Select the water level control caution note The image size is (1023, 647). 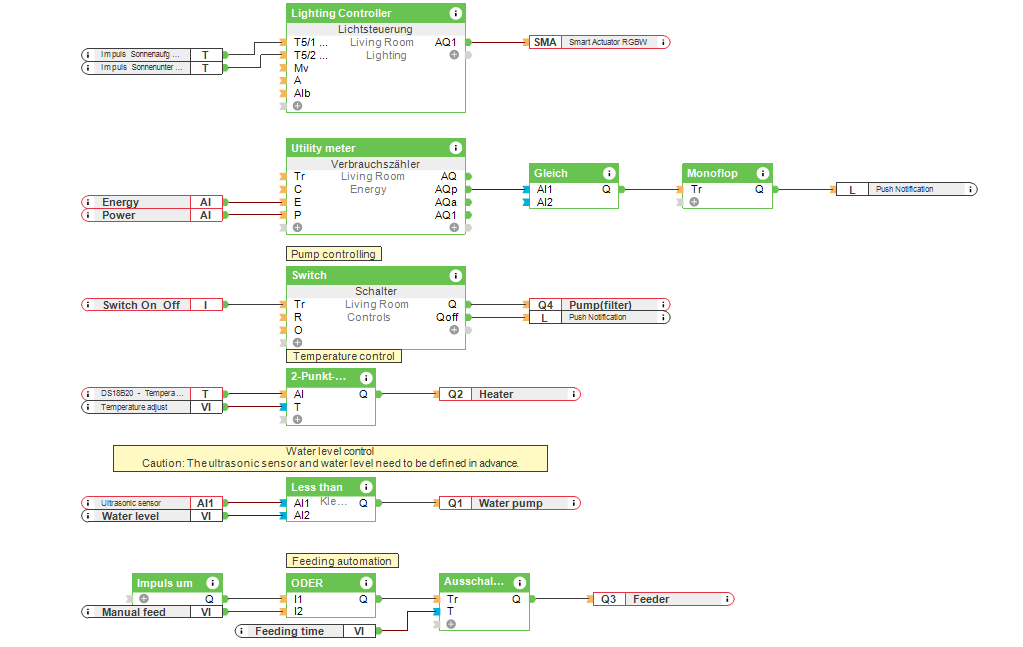tap(331, 458)
